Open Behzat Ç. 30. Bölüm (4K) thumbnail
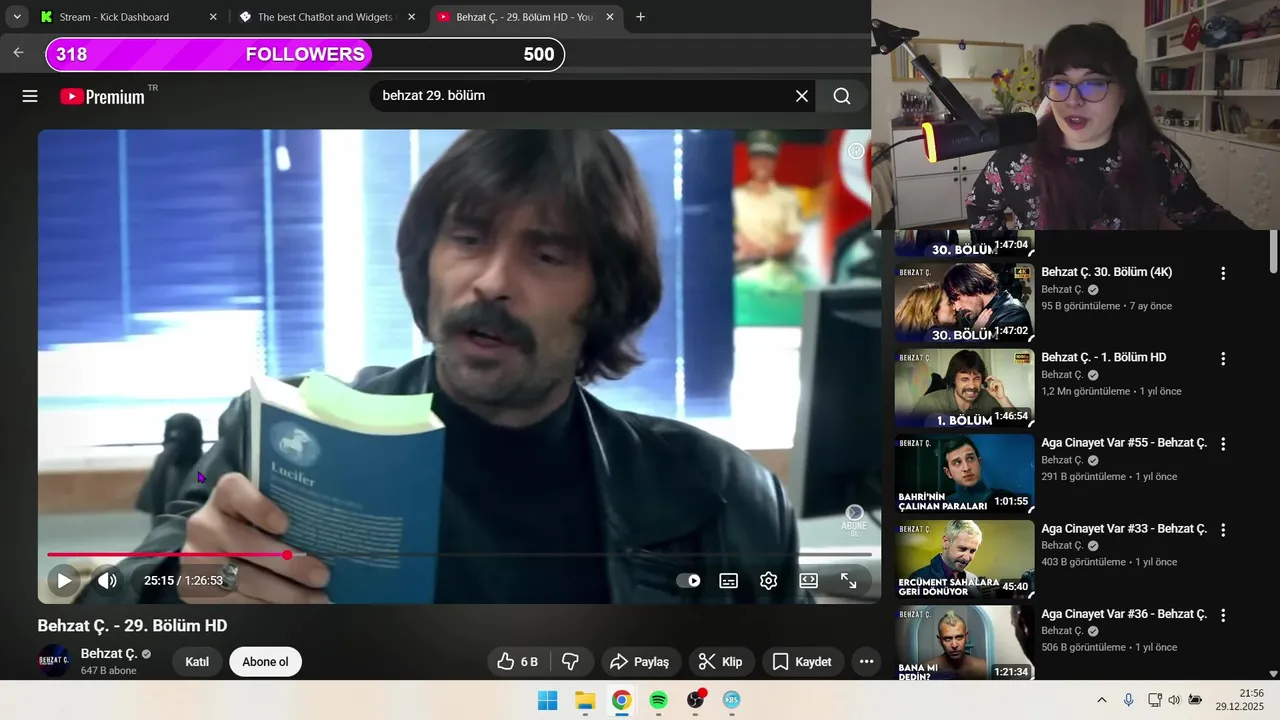The width and height of the screenshot is (1280, 720). click(x=964, y=303)
